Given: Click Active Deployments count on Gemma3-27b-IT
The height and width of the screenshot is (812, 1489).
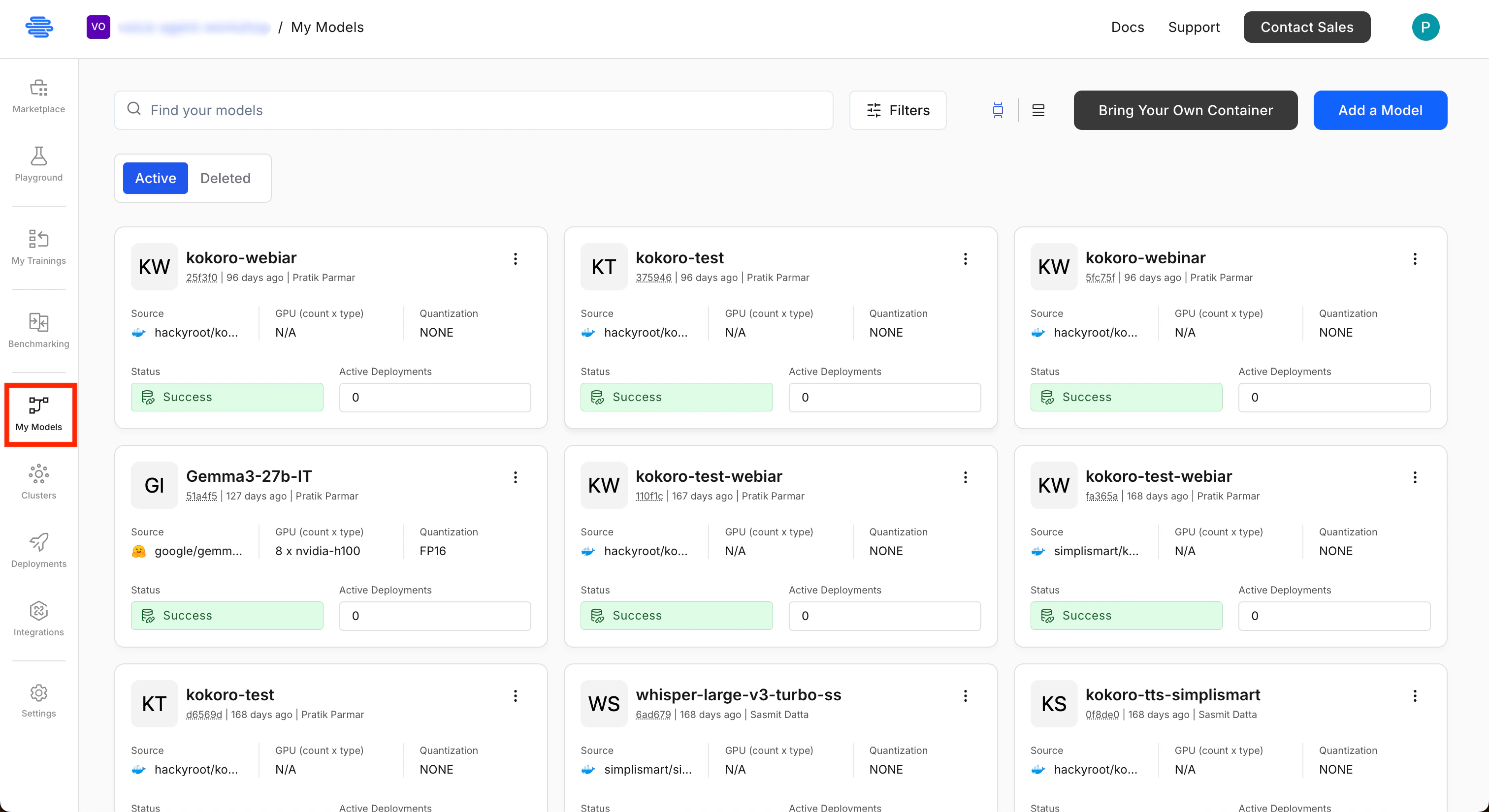Looking at the screenshot, I should click(435, 616).
